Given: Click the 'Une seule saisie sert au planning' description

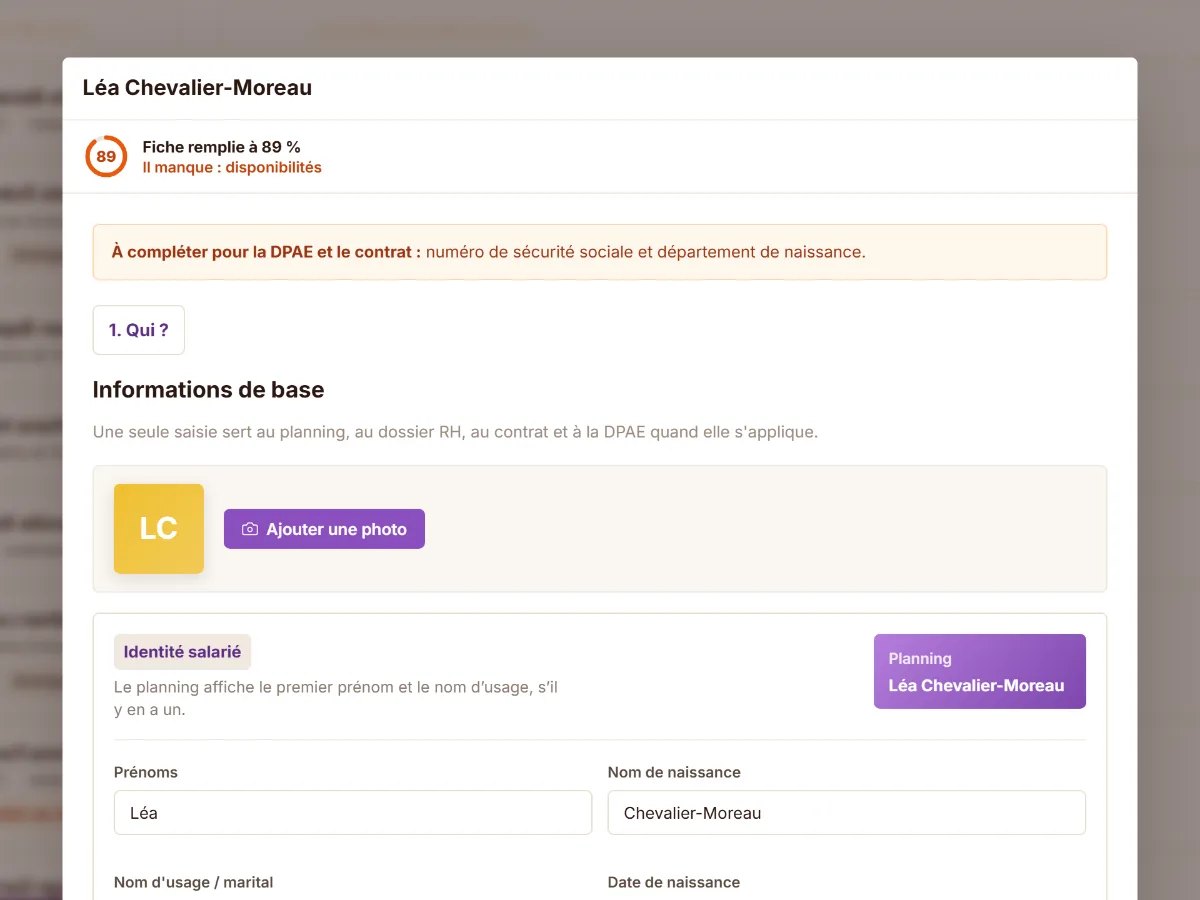Looking at the screenshot, I should tap(456, 433).
